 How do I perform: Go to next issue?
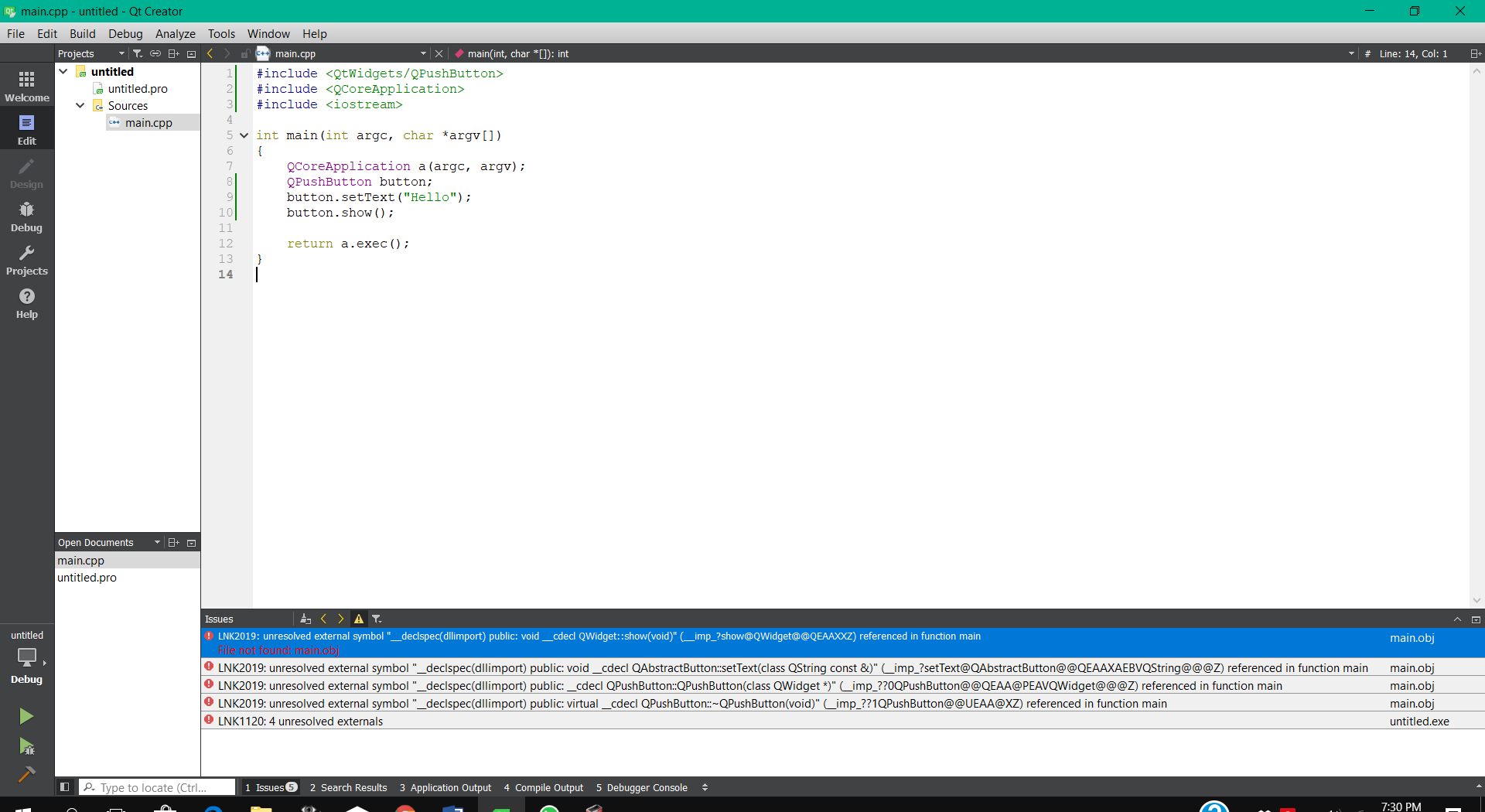point(340,619)
